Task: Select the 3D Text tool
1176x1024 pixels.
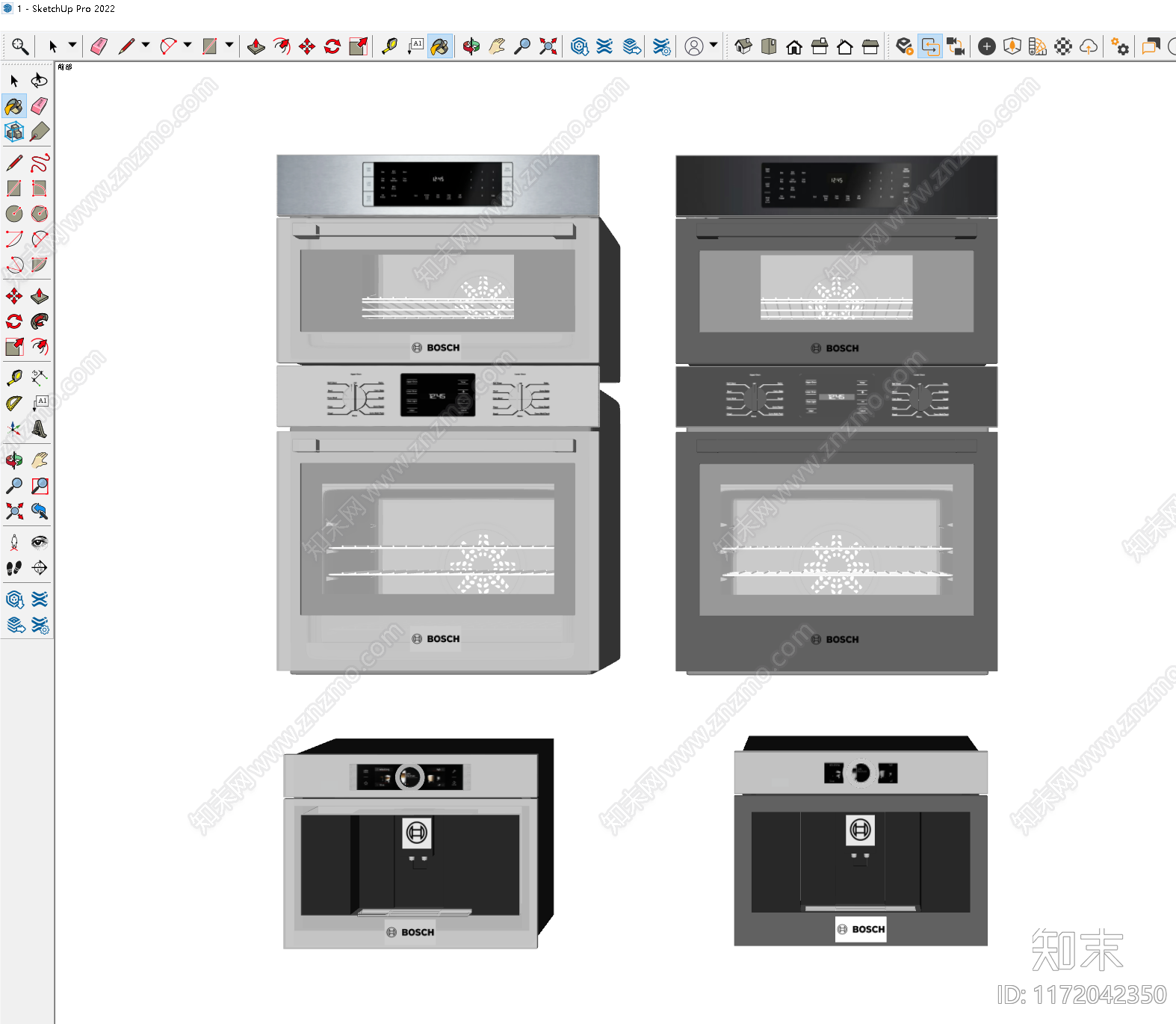Action: (x=40, y=429)
